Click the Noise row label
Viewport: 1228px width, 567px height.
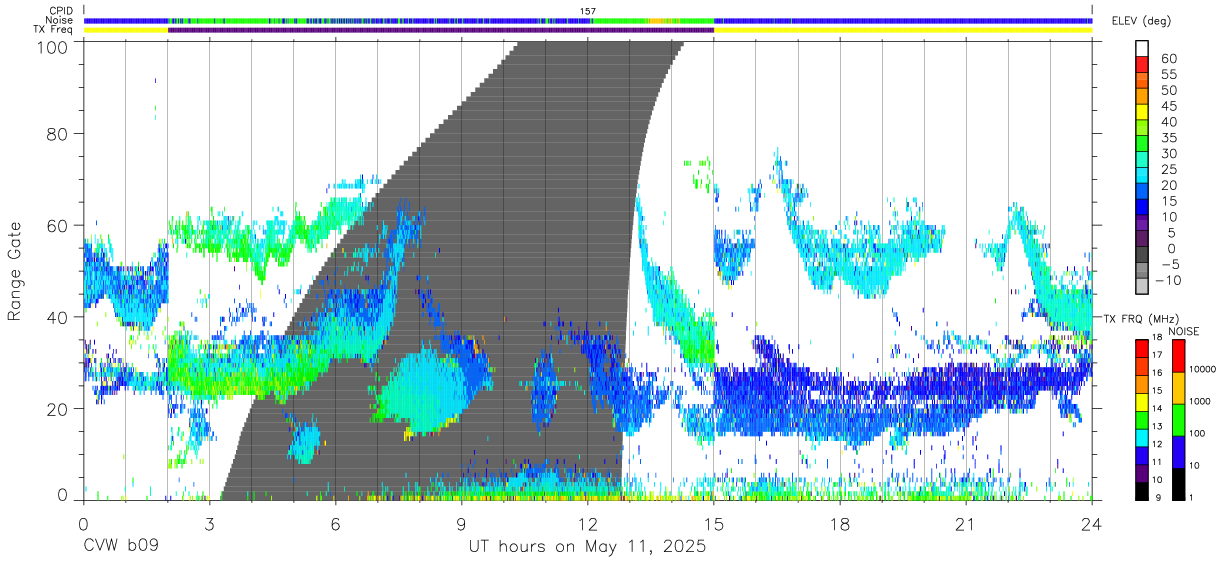coord(61,20)
